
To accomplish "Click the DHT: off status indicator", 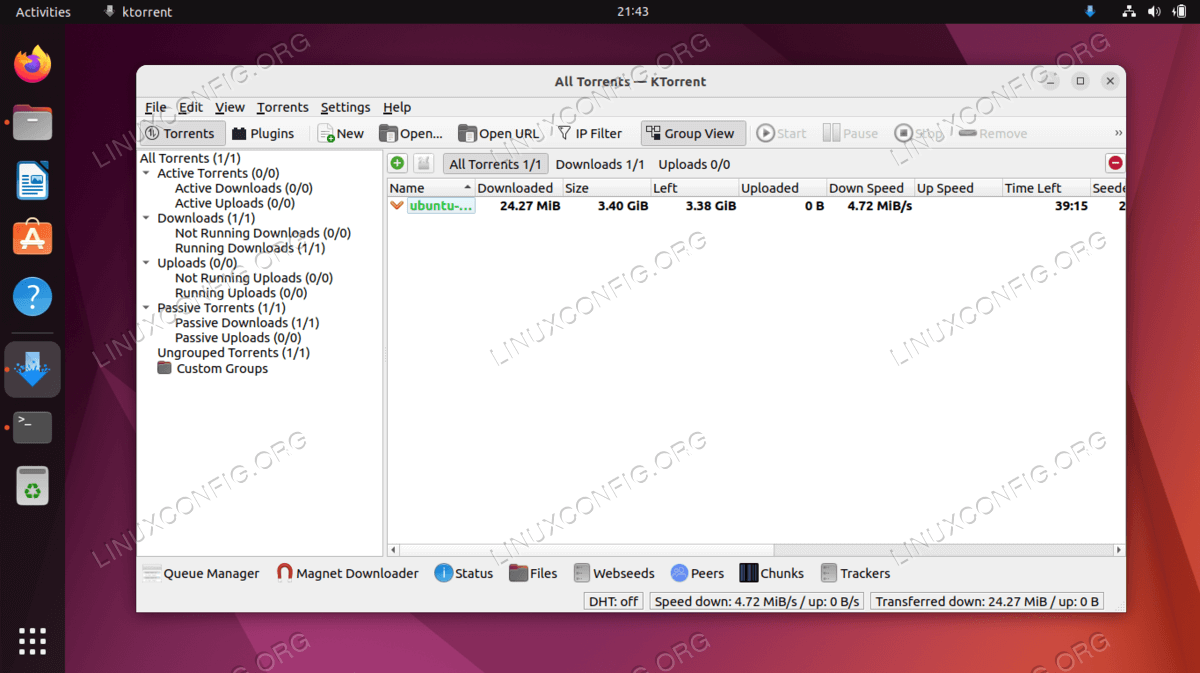I will pyautogui.click(x=614, y=601).
